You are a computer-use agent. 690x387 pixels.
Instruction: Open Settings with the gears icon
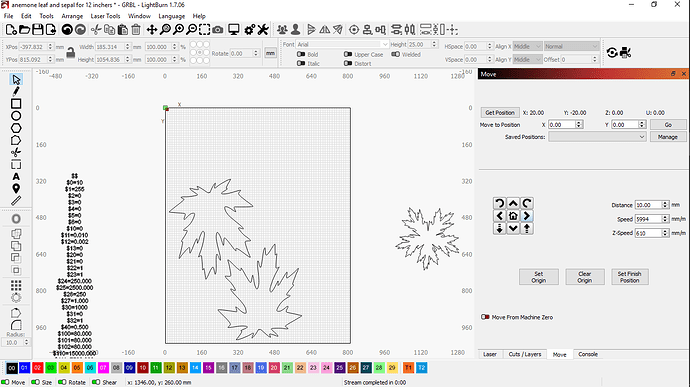(250, 29)
